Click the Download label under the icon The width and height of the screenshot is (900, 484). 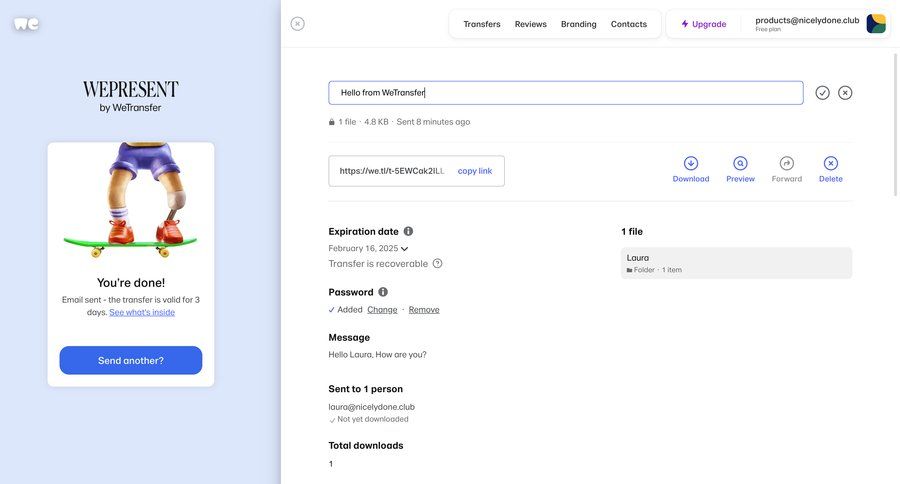(x=691, y=179)
